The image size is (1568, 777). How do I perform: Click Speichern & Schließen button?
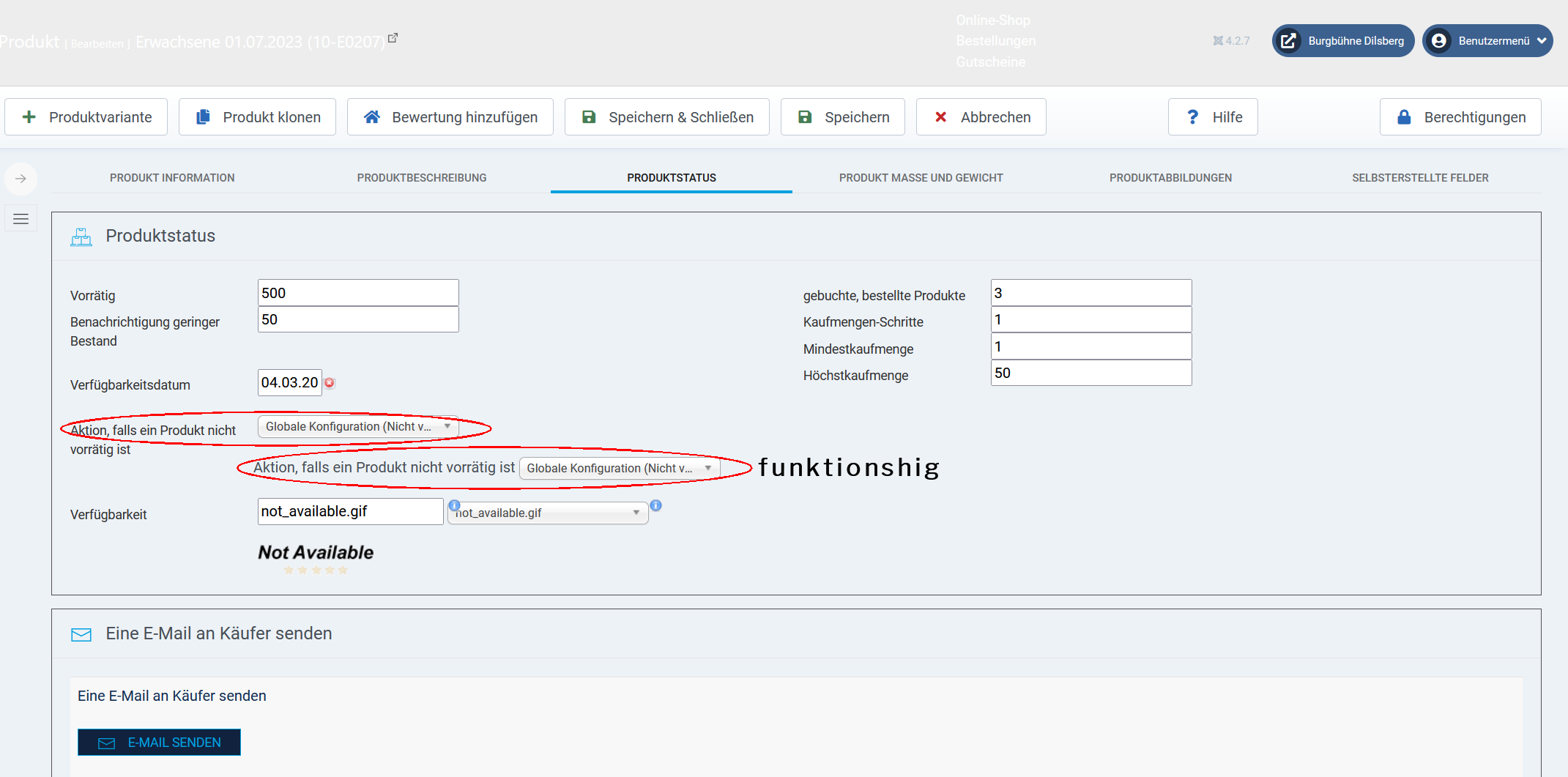tap(666, 117)
